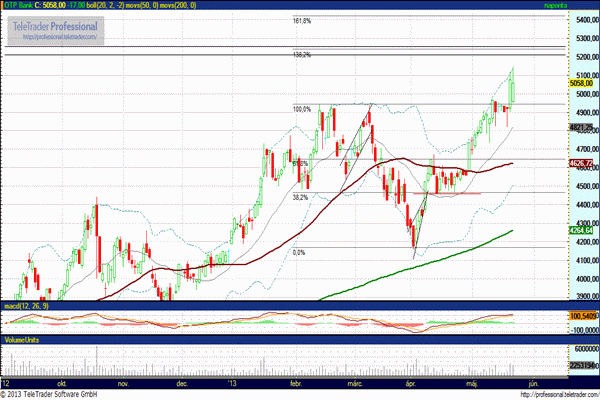Click the 100,5409 MACD value tag
The image size is (600, 400).
point(583,316)
